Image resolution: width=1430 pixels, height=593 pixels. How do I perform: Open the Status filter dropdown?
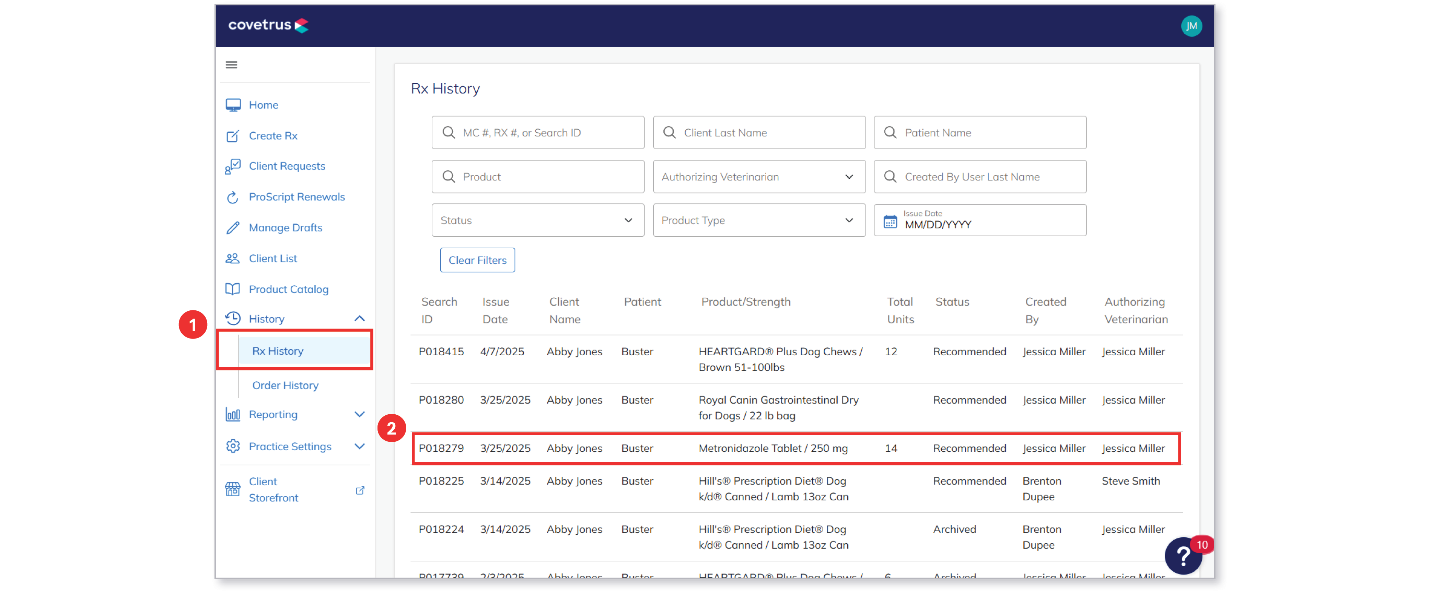[538, 221]
